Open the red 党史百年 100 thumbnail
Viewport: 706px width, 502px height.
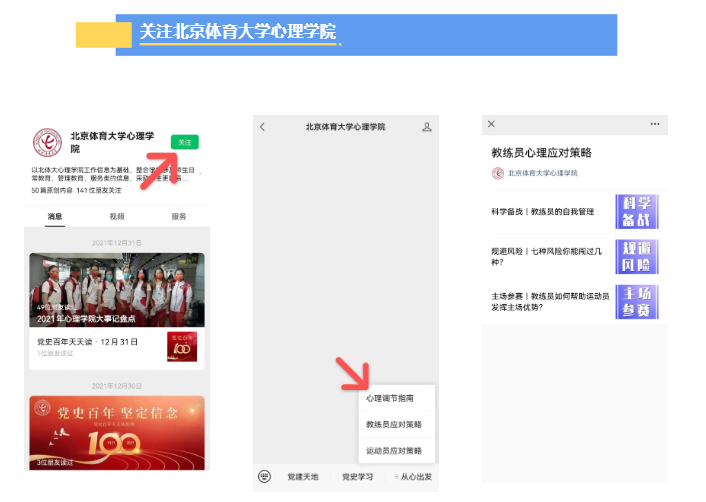[182, 347]
